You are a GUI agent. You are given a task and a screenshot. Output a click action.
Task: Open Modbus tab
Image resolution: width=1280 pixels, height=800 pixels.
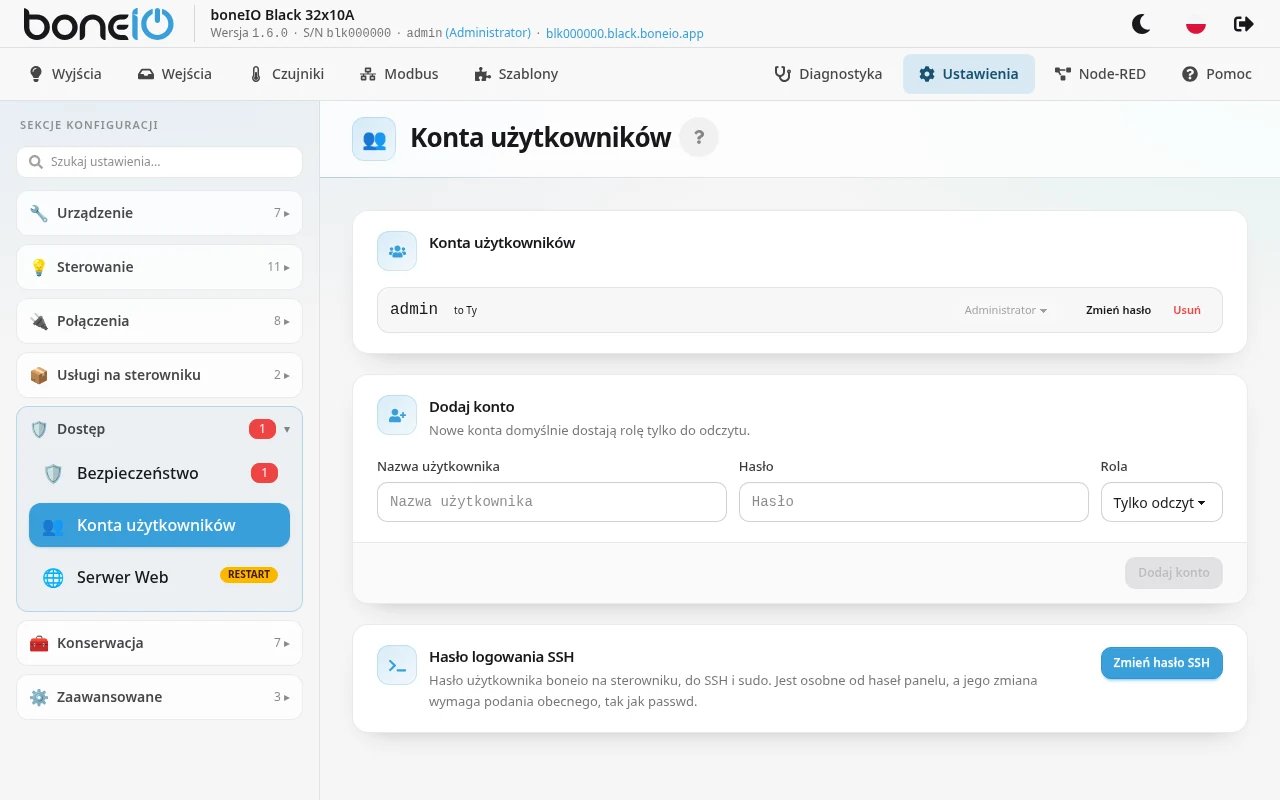coord(399,74)
